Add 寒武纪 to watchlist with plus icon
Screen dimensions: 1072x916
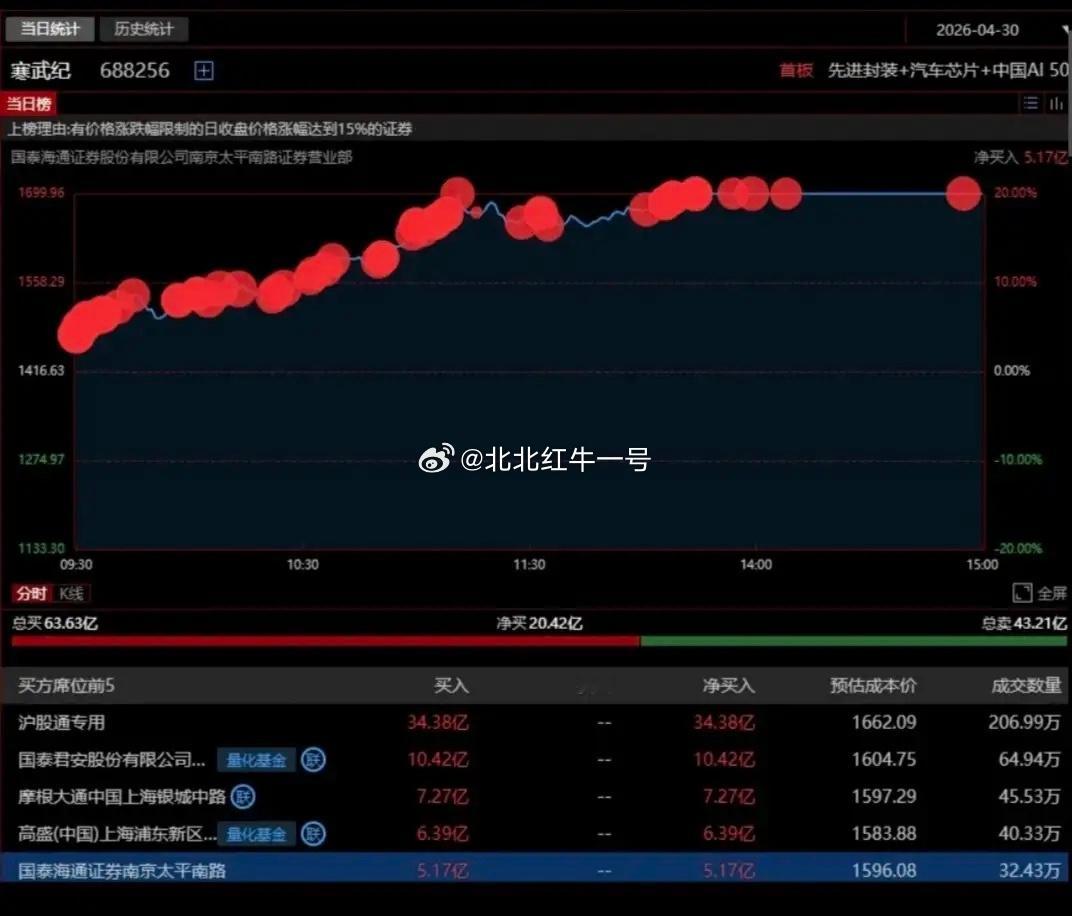(x=204, y=70)
